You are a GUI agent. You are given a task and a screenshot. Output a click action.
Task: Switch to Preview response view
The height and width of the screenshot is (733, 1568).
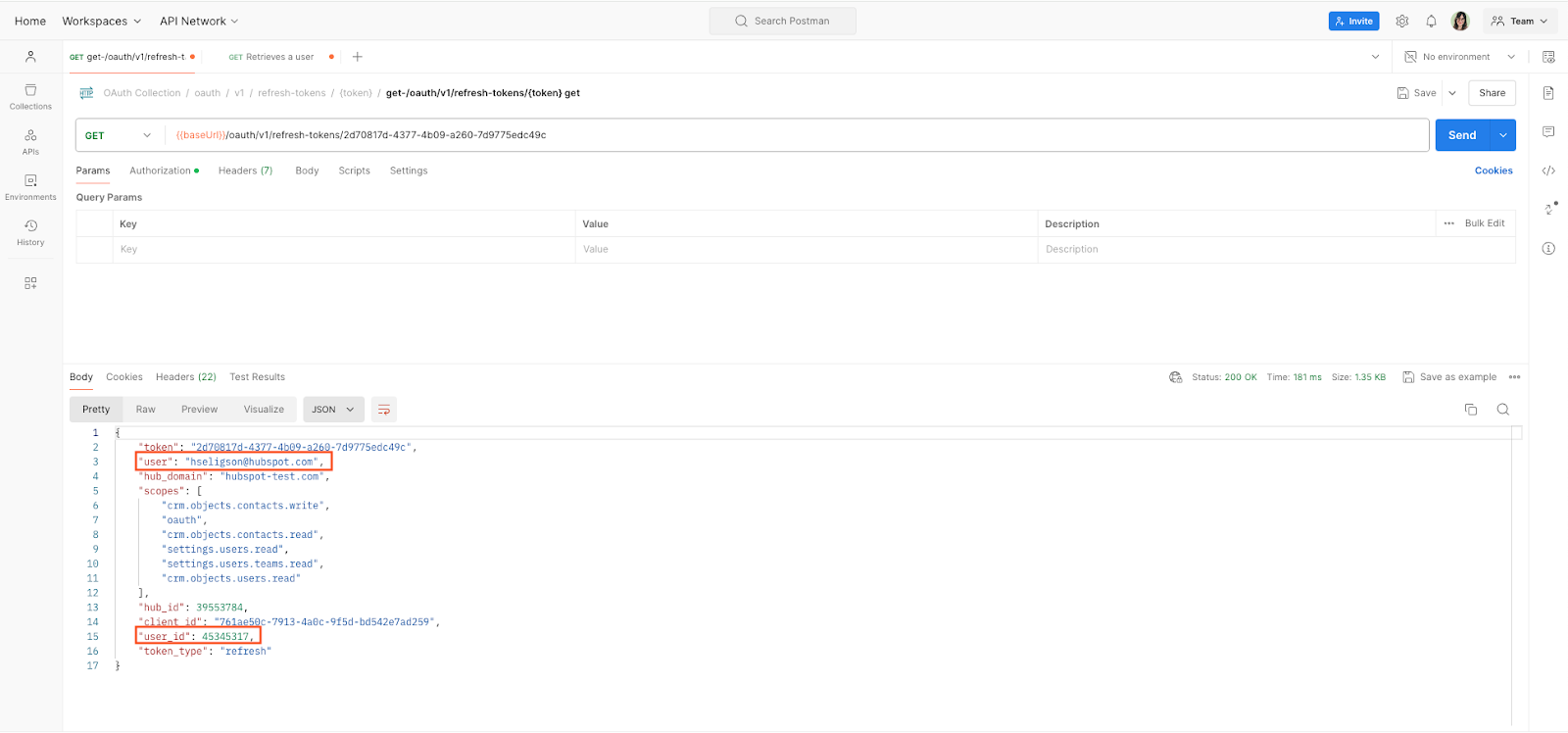(199, 410)
